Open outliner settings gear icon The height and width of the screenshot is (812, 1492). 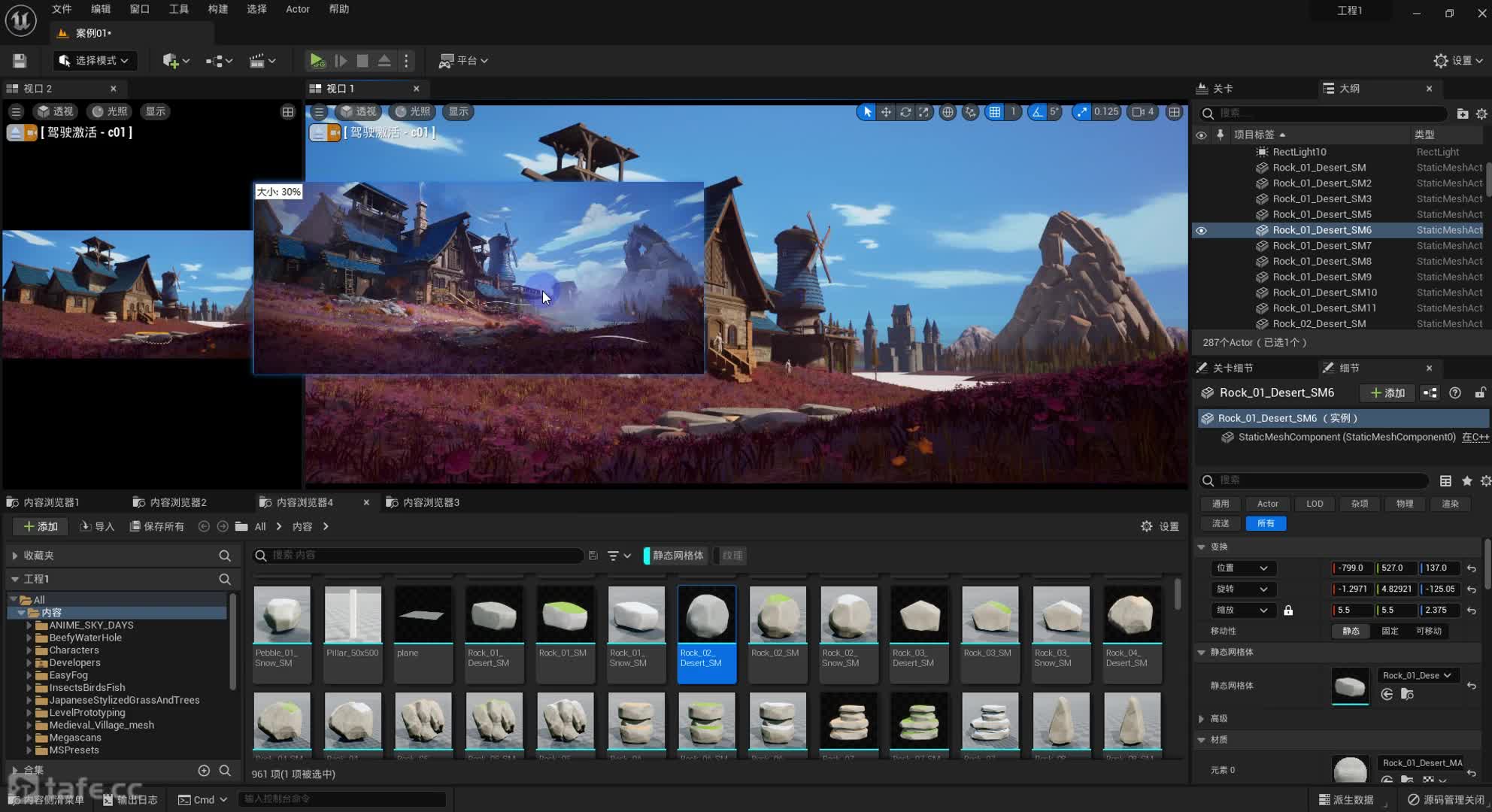pos(1481,114)
